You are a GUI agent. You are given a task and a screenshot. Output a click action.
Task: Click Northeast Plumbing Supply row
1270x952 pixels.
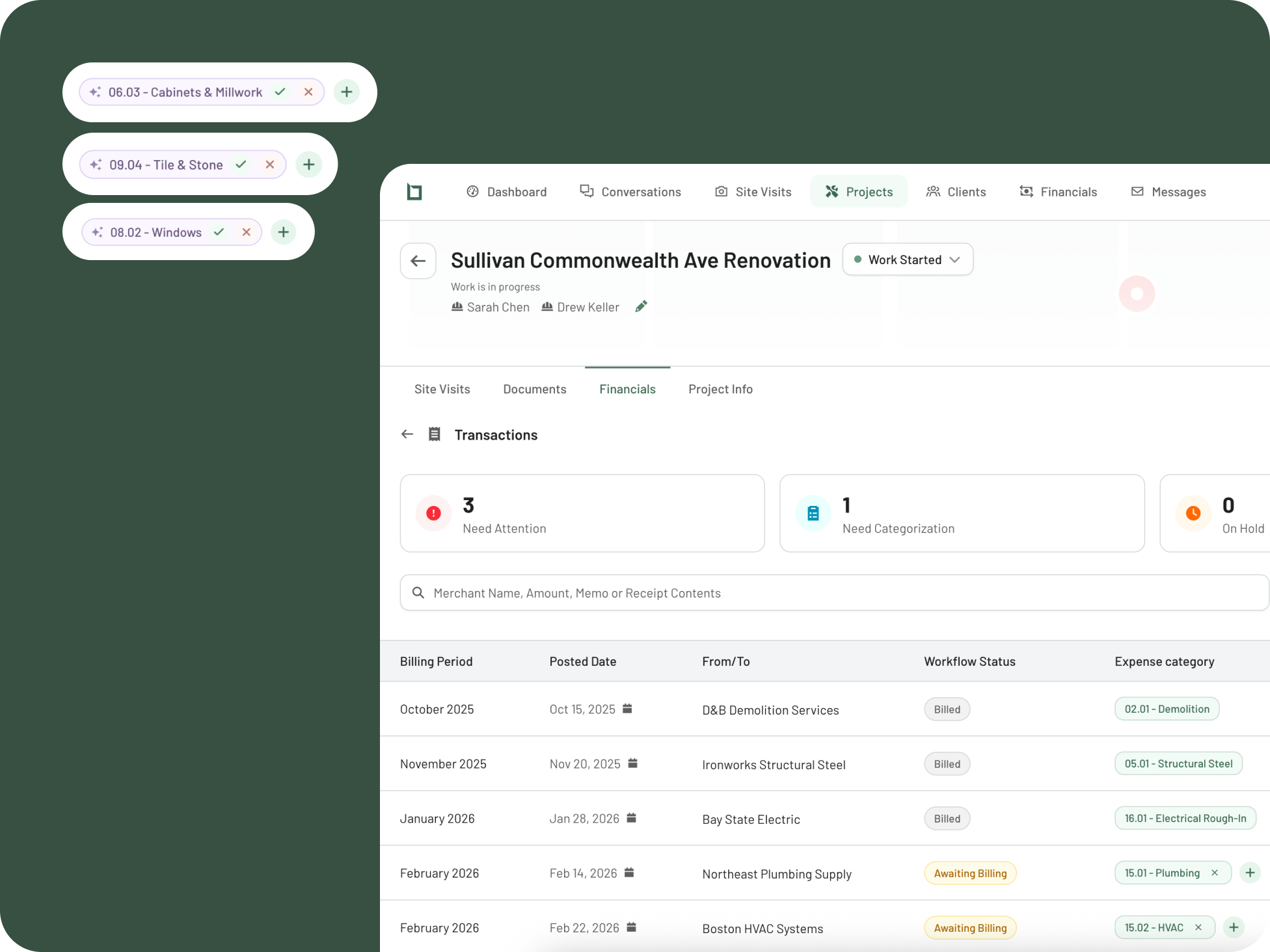click(x=825, y=873)
